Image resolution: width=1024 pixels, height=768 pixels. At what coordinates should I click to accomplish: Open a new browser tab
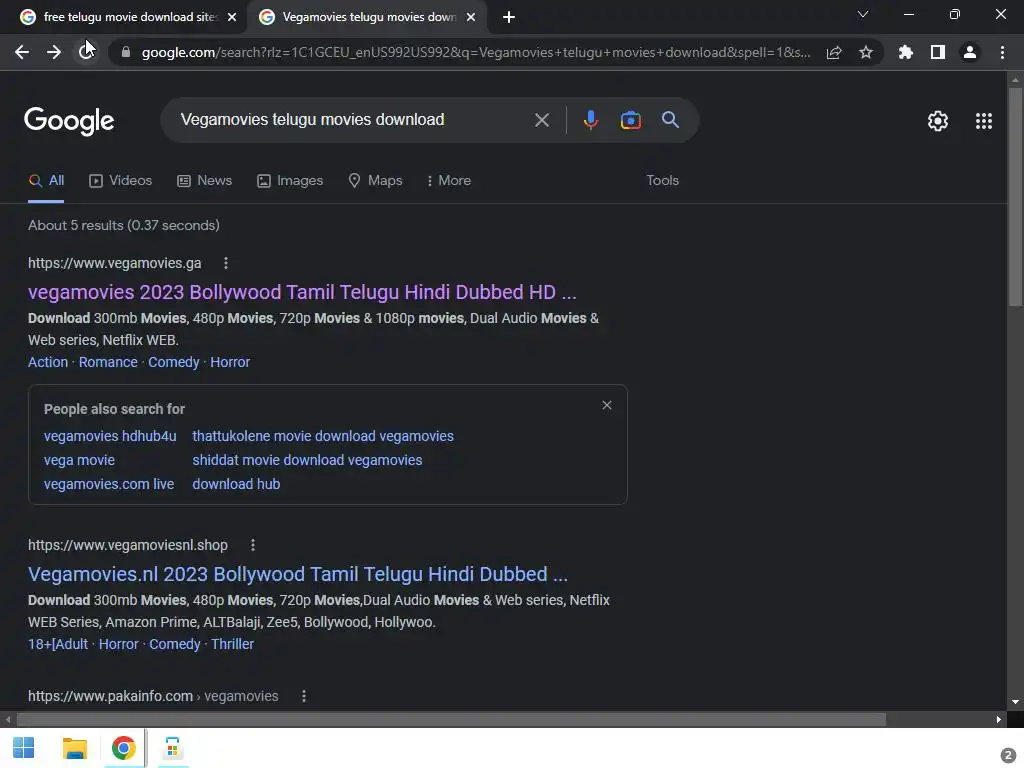509,17
